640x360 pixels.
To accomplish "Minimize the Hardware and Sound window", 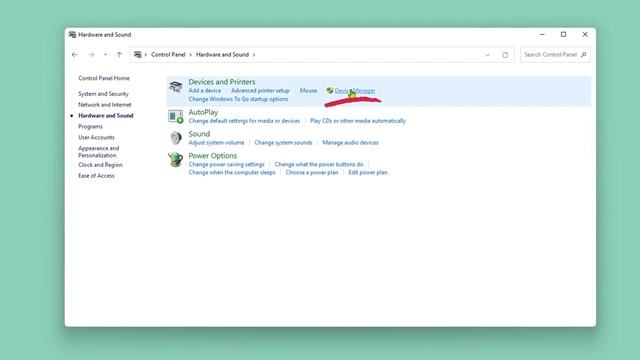I will 542,35.
